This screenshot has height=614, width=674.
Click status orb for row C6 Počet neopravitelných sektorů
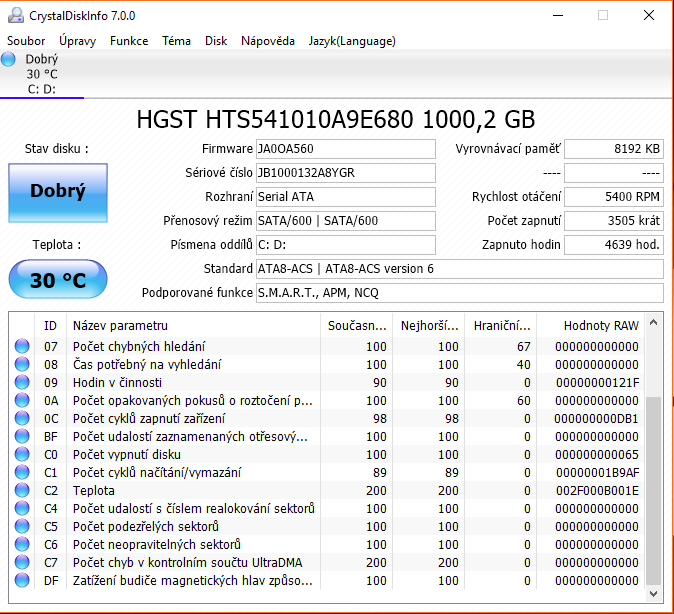(x=22, y=545)
